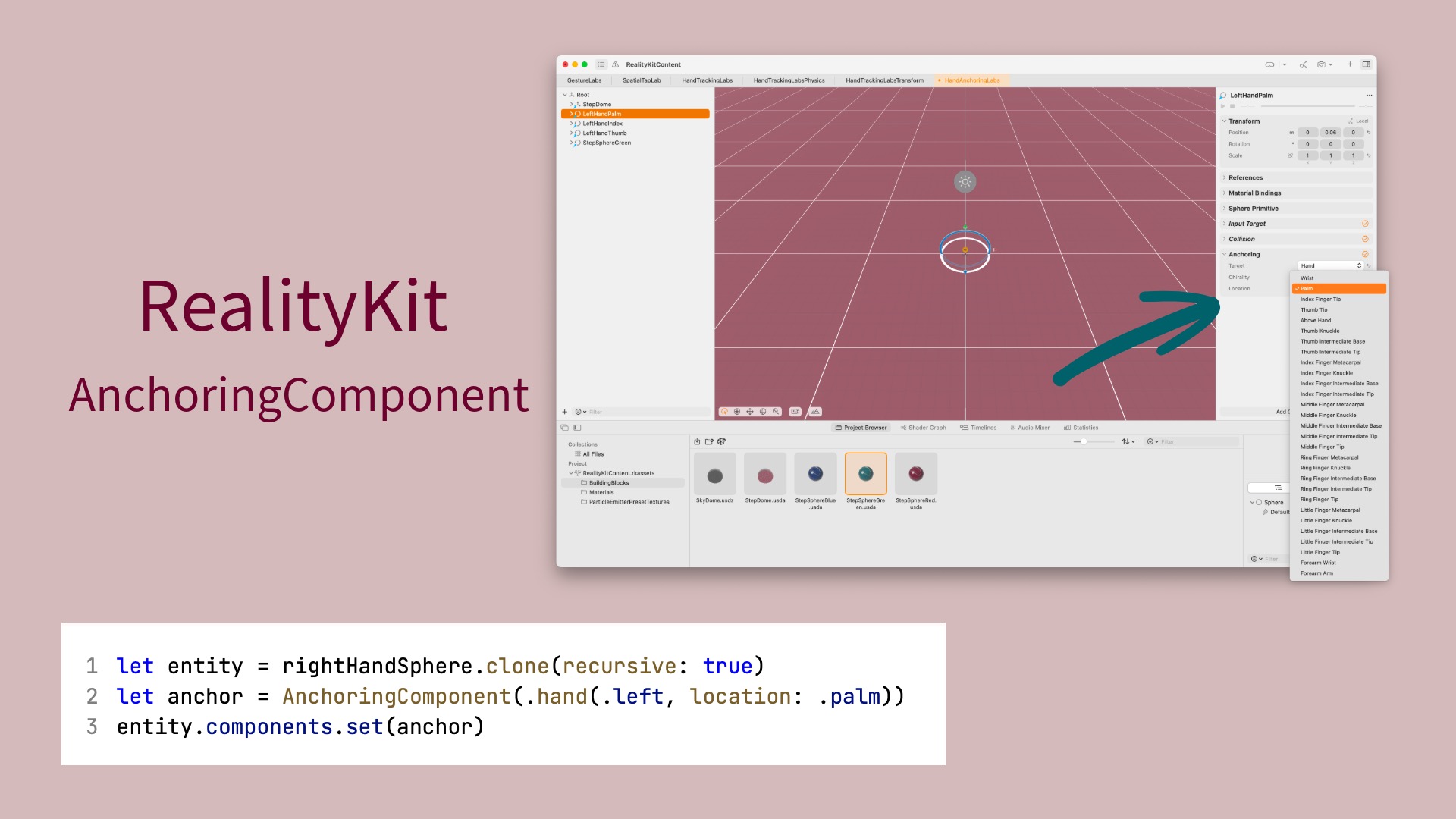Image resolution: width=1456 pixels, height=819 pixels.
Task: Click the reset arrow next to Position fields
Action: point(1369,133)
